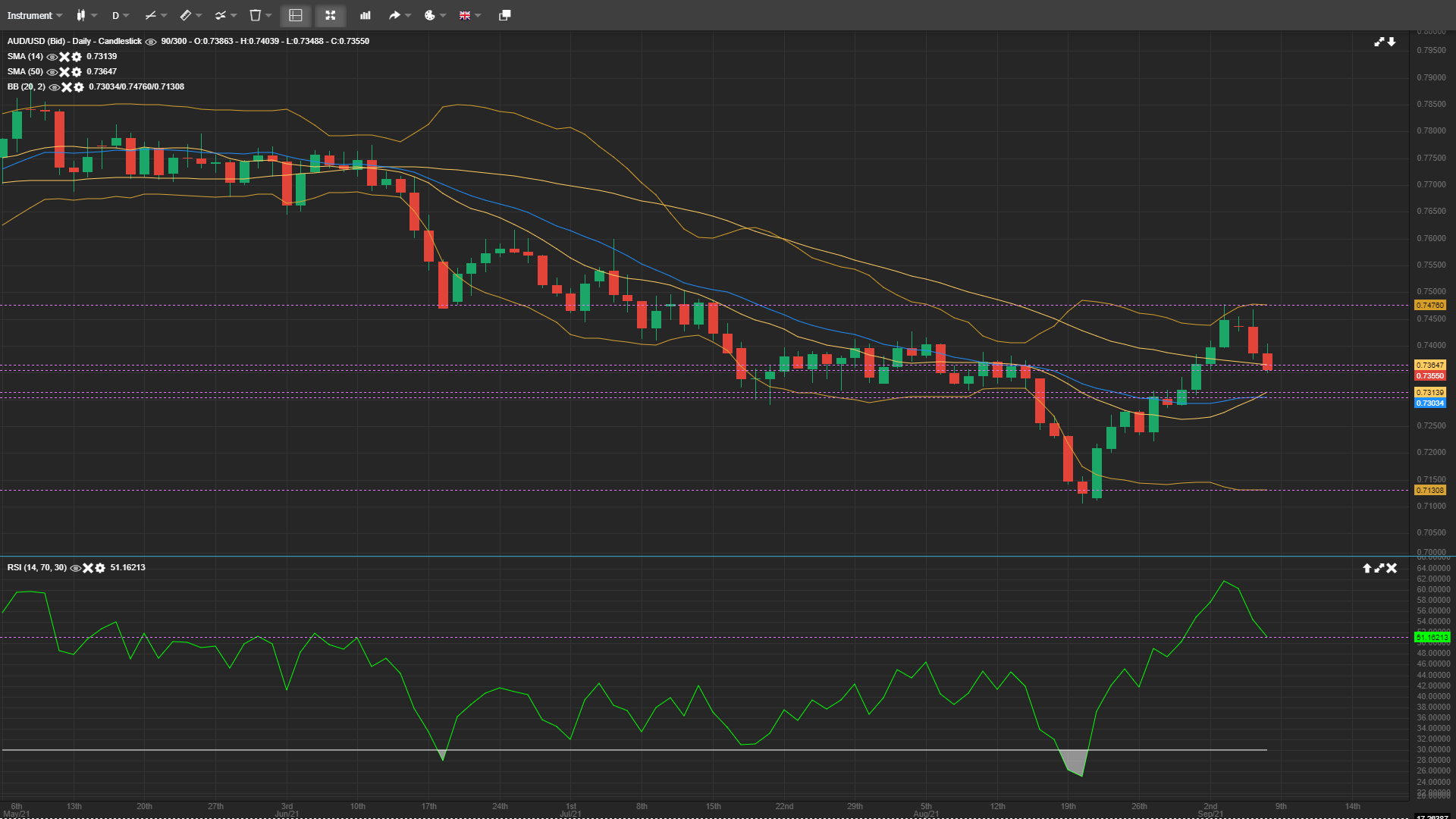Remove the SMA (14) indicator
The height and width of the screenshot is (819, 1456).
pyautogui.click(x=64, y=57)
